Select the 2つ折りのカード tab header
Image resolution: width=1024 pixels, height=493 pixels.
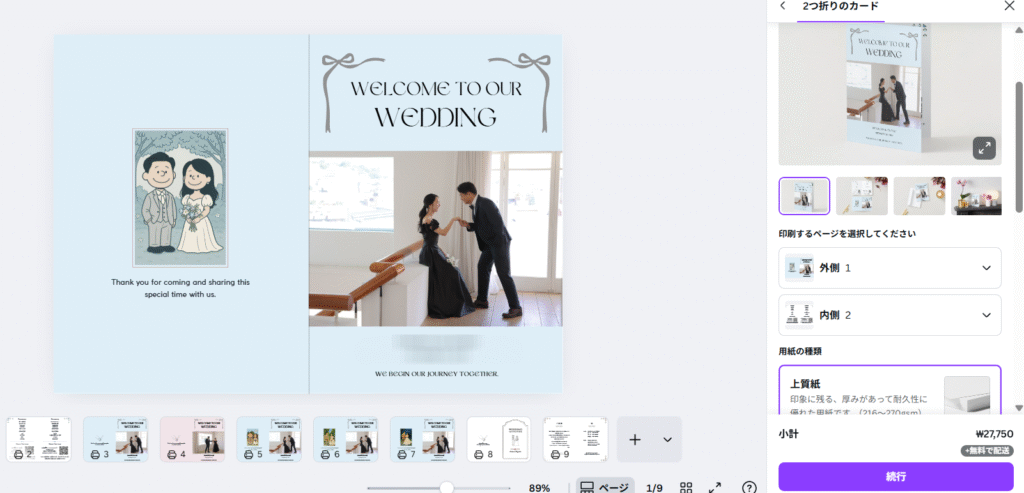[840, 7]
